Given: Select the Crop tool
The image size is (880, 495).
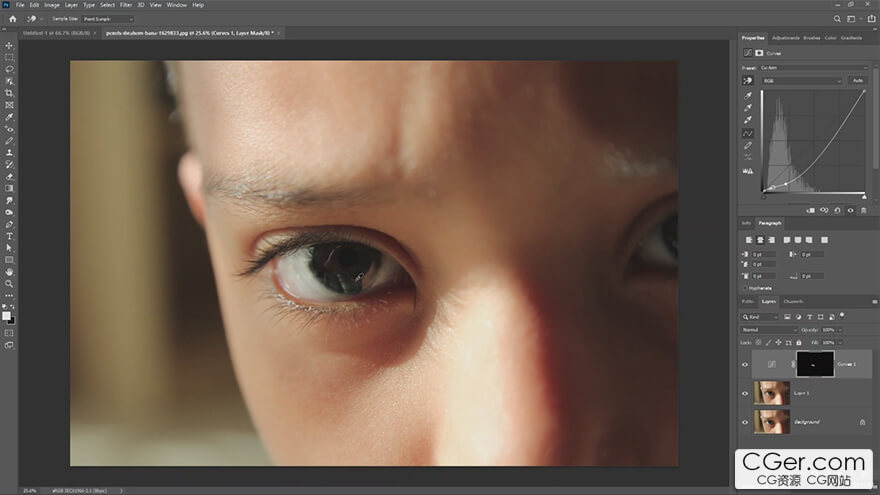Looking at the screenshot, I should point(9,93).
